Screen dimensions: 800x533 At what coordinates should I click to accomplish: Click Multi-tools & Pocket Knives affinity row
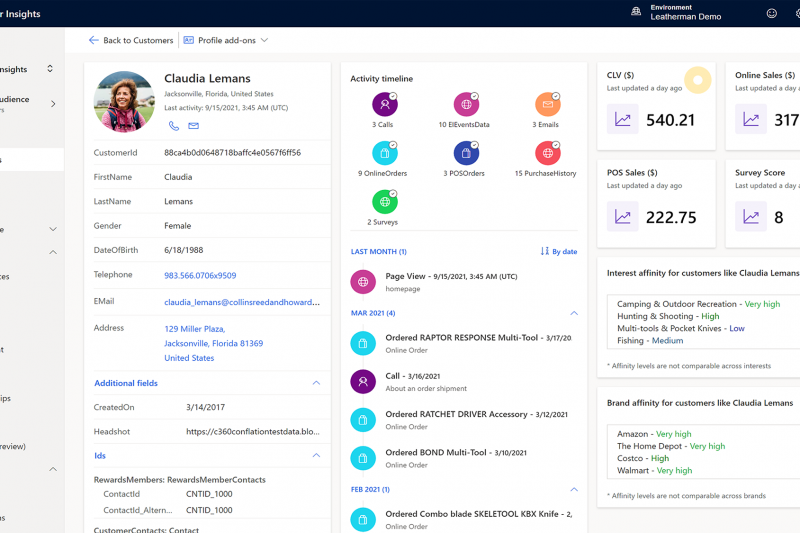pos(681,328)
